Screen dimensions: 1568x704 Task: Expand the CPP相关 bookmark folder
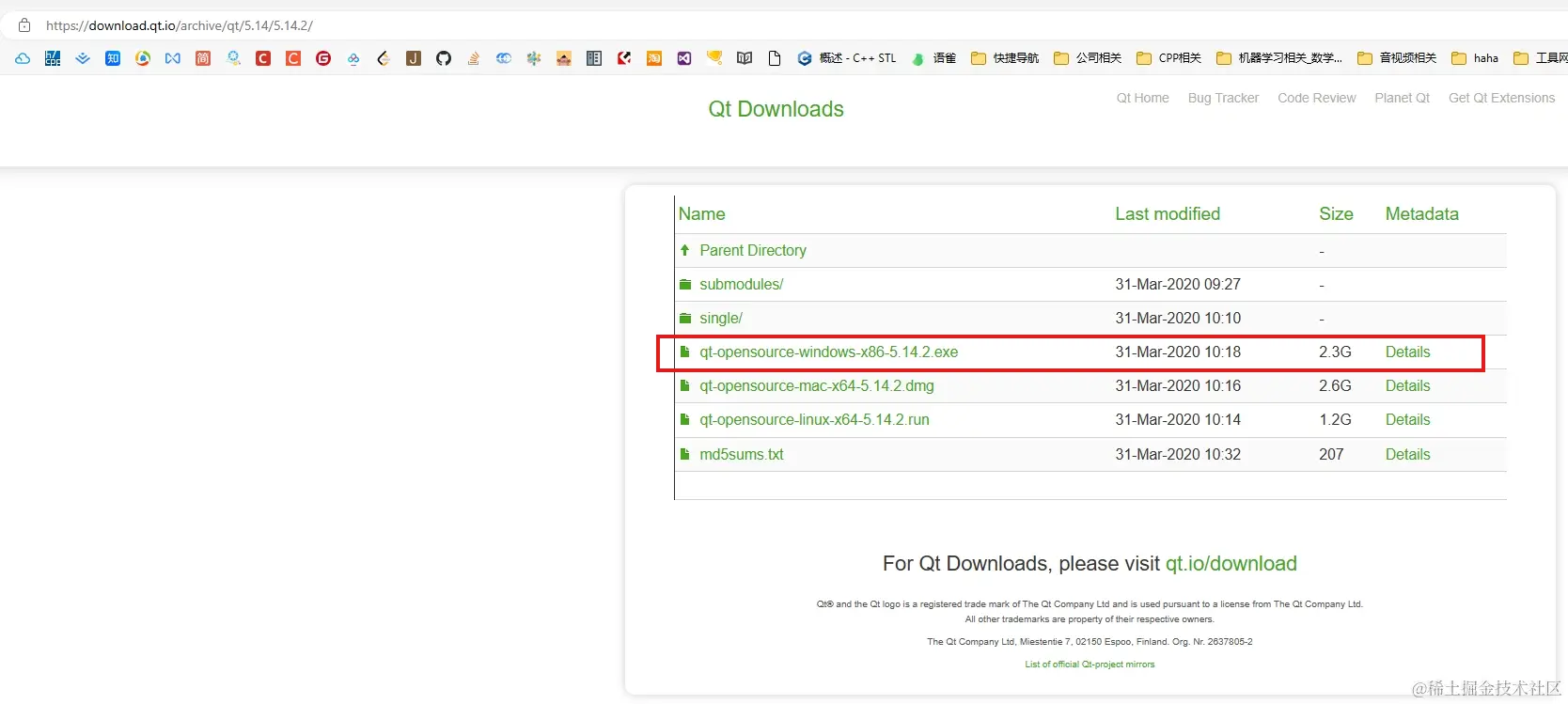(1168, 58)
